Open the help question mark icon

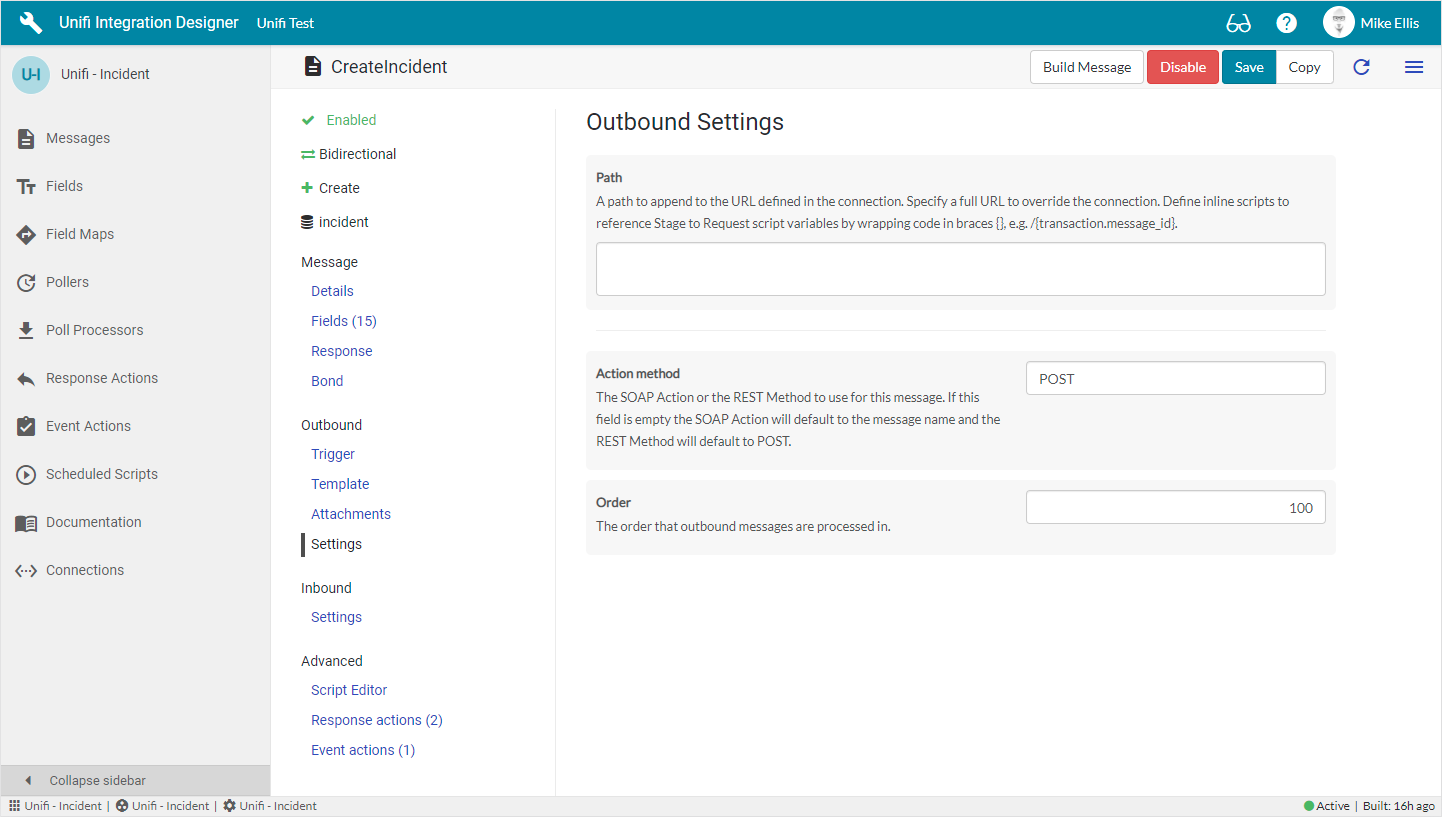coord(1287,23)
